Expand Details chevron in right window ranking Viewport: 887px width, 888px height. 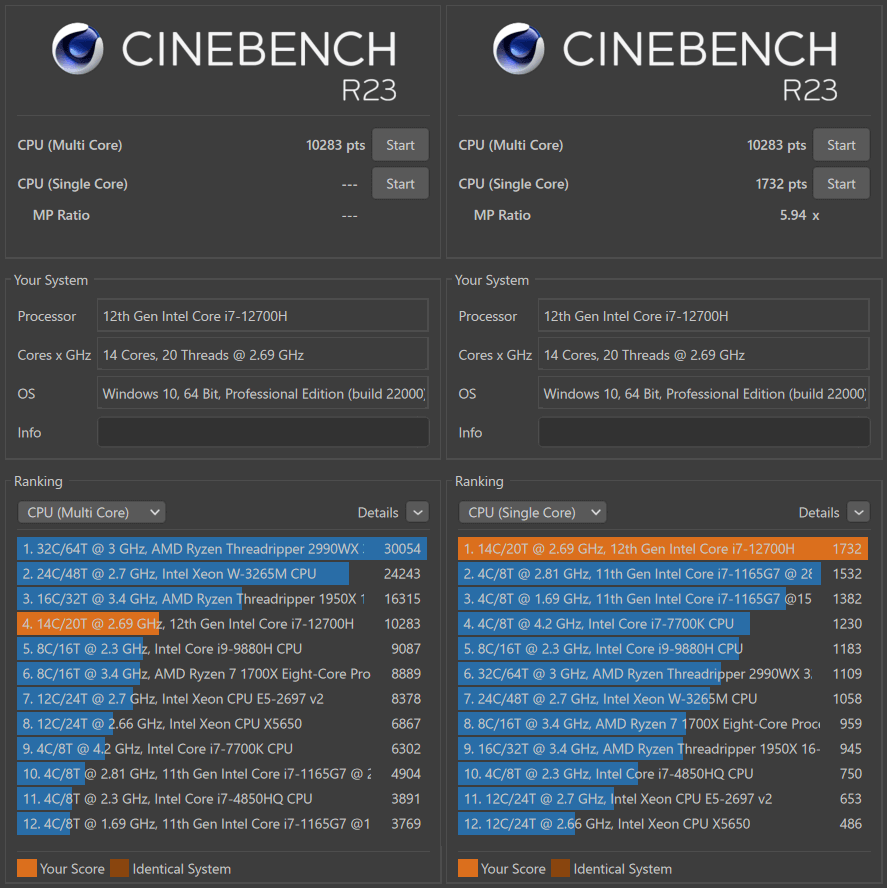[859, 513]
